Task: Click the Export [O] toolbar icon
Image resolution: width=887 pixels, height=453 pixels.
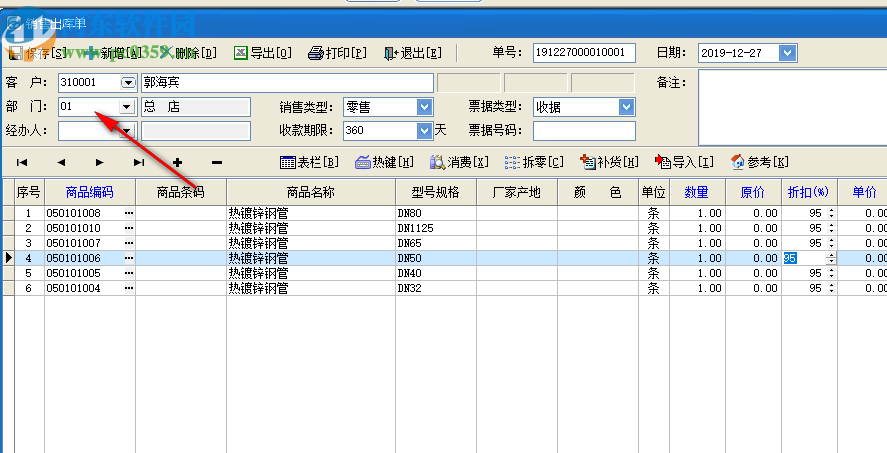Action: click(241, 53)
